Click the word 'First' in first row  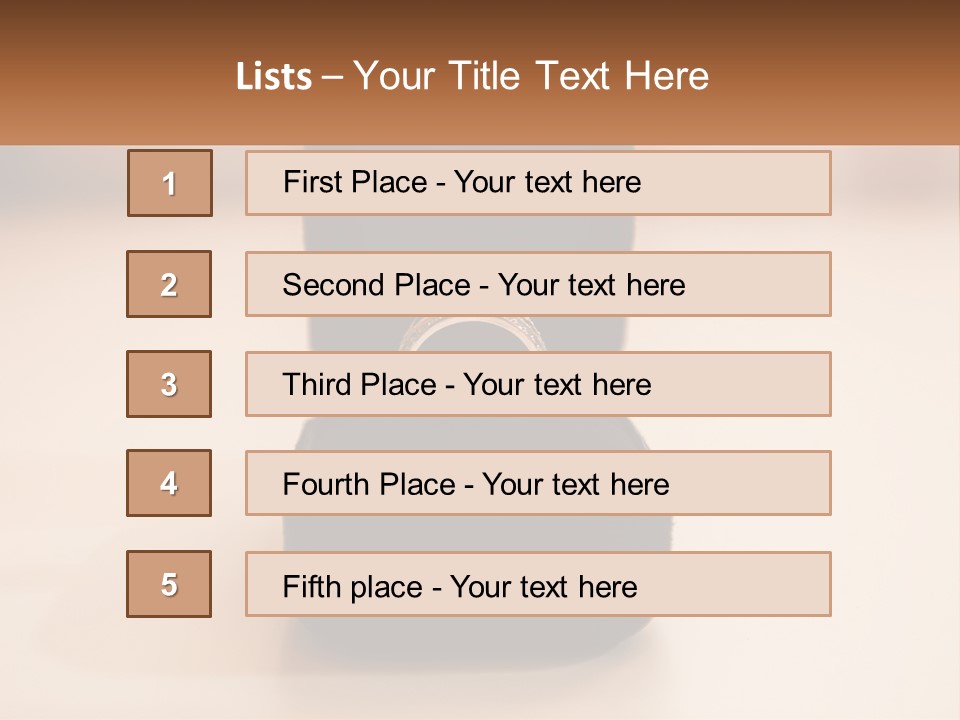point(312,182)
